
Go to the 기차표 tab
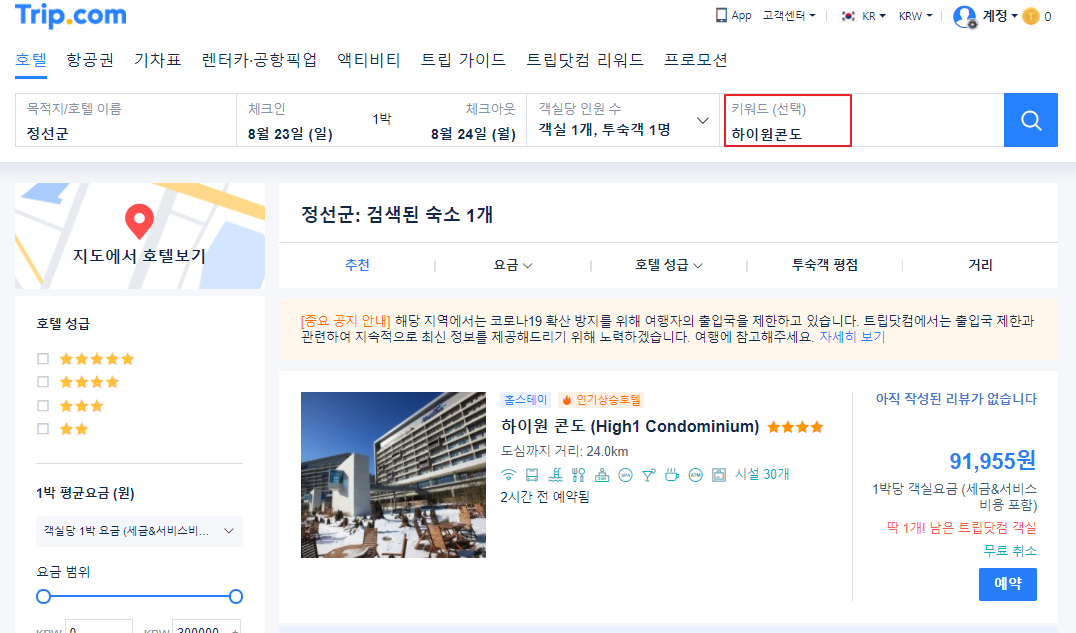tap(157, 60)
